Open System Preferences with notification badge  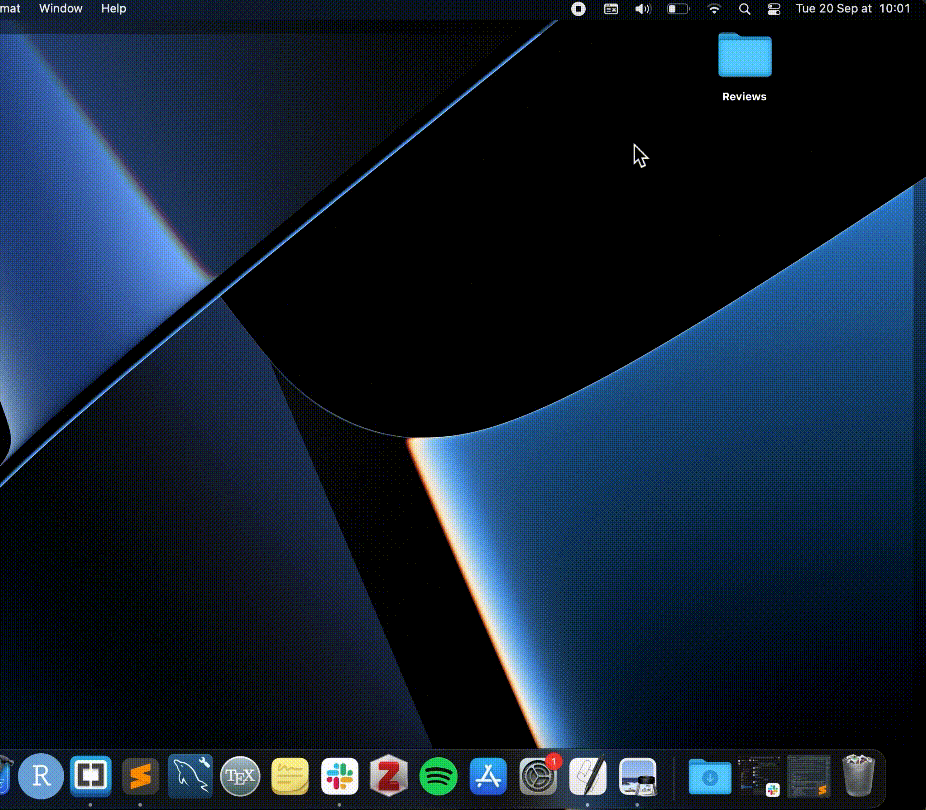[x=538, y=776]
